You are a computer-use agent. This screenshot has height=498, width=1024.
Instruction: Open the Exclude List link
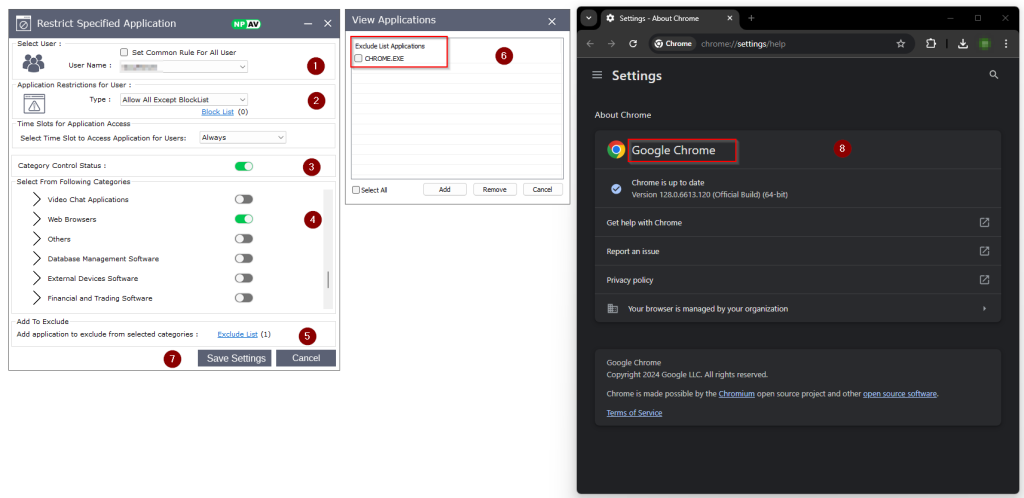[237, 334]
